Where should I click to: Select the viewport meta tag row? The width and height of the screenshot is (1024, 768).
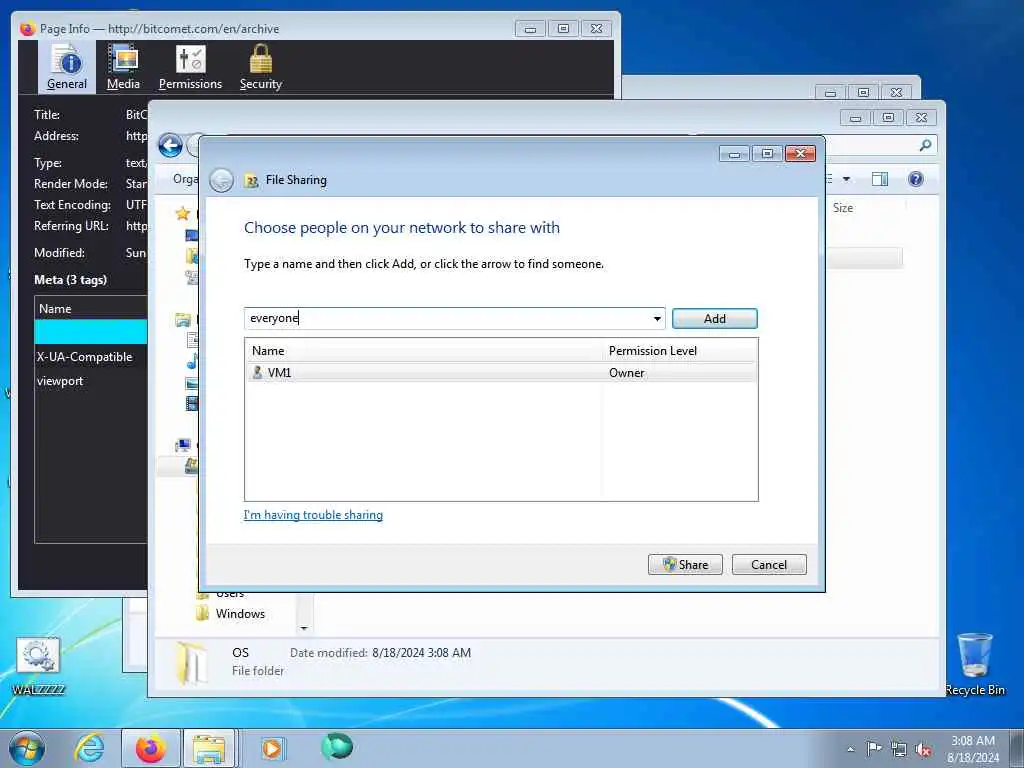(x=90, y=381)
